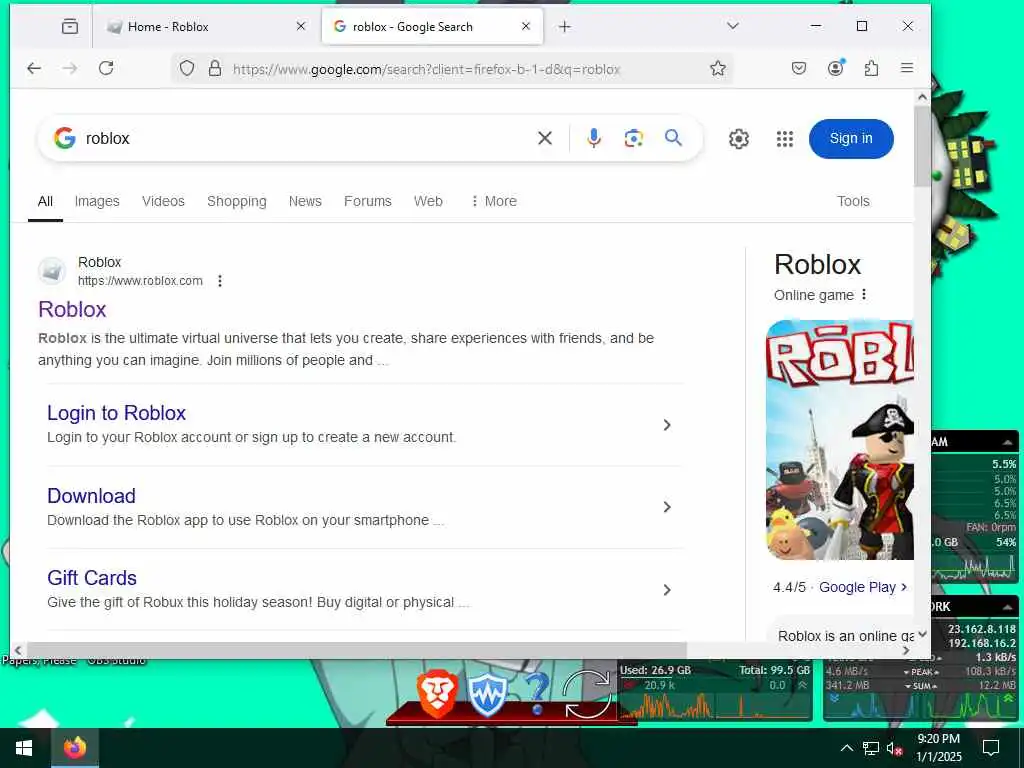Open the list all tabs dropdown arrow

point(733,26)
